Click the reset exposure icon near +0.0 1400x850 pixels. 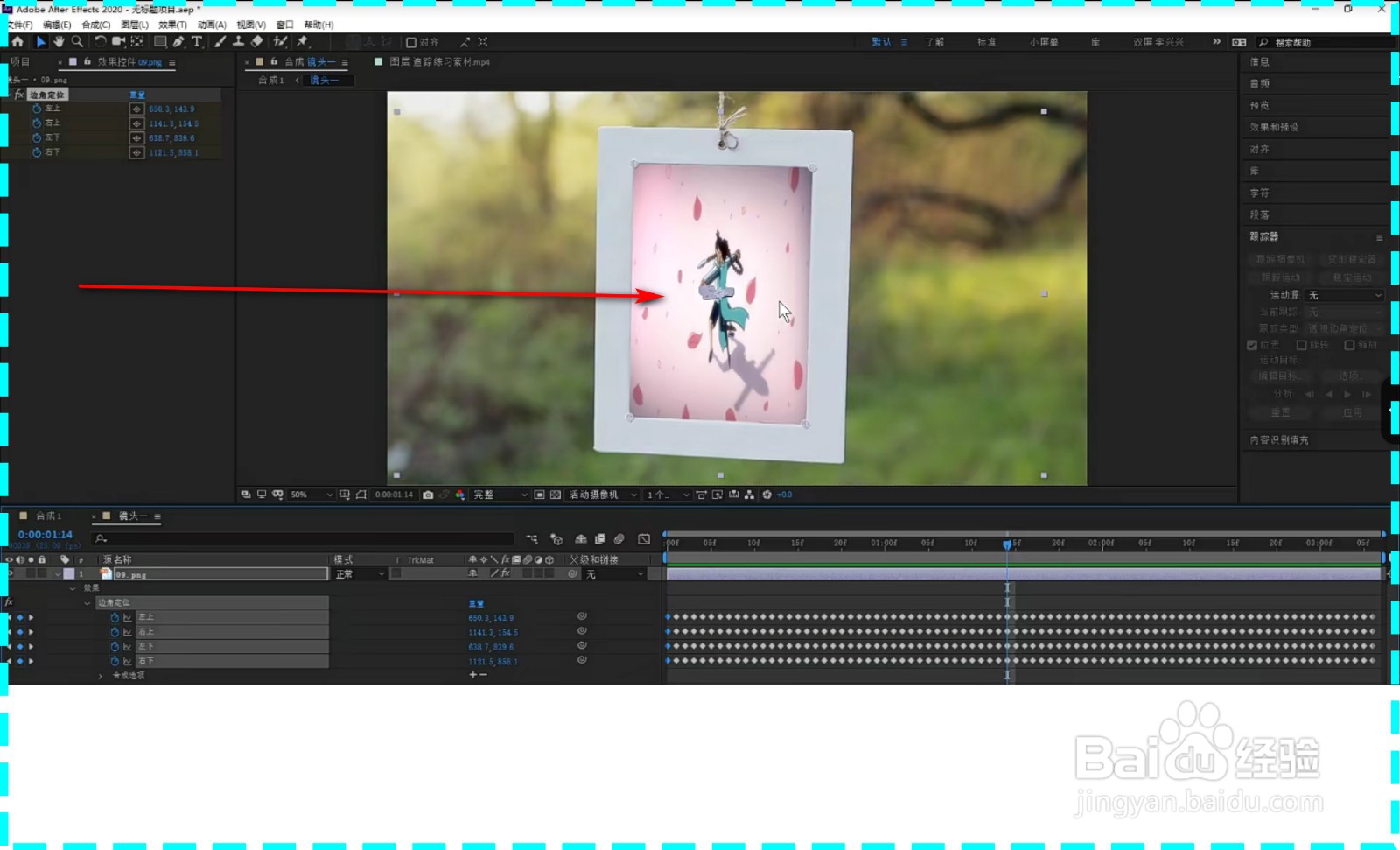pyautogui.click(x=767, y=495)
